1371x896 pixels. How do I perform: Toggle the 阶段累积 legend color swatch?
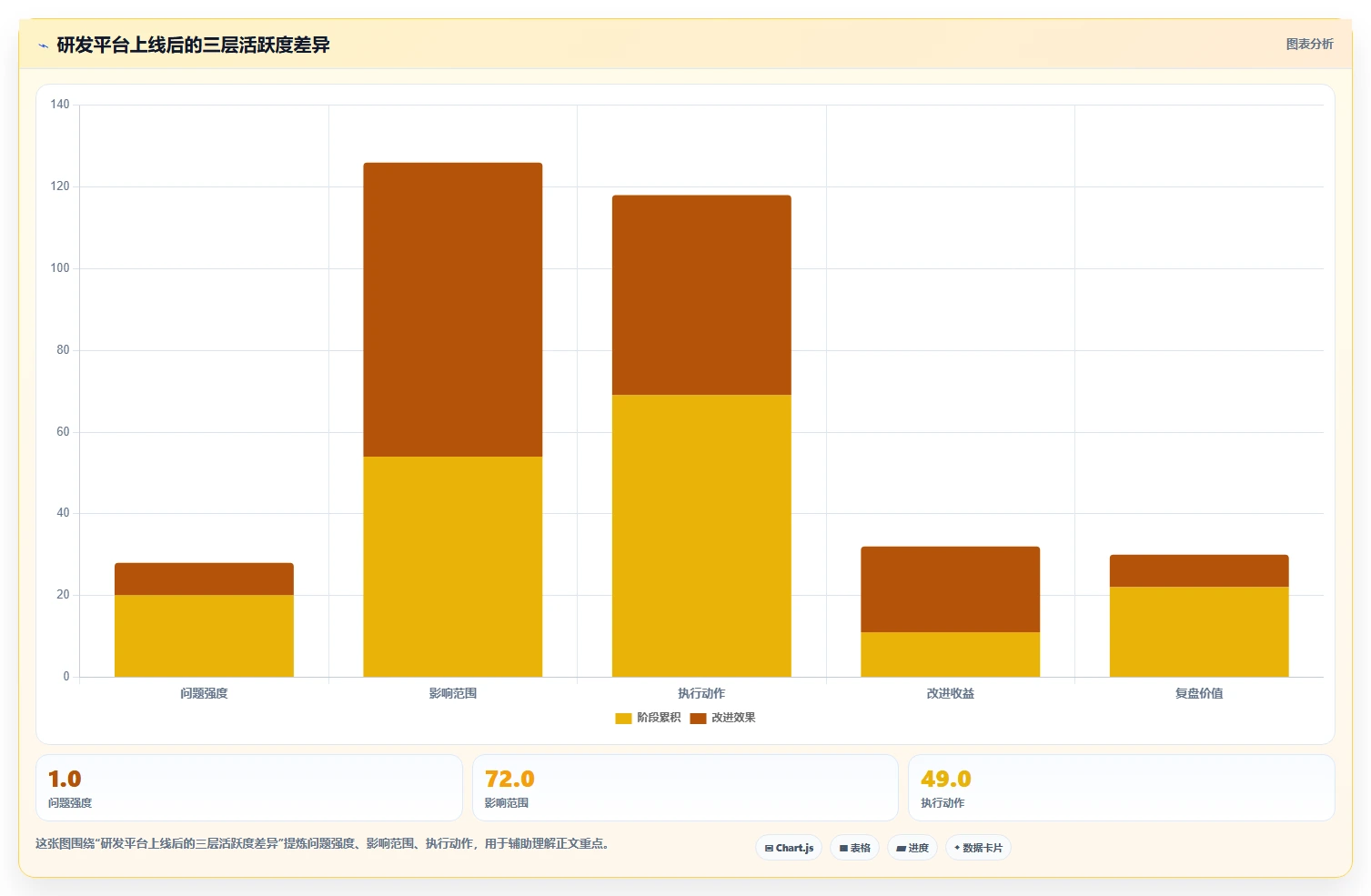(x=623, y=718)
